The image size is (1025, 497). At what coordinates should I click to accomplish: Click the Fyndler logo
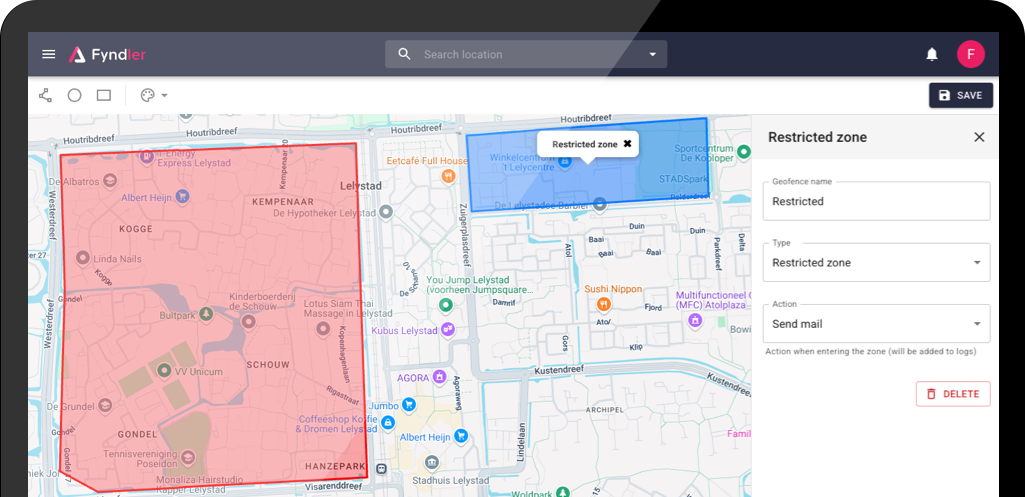tap(108, 54)
